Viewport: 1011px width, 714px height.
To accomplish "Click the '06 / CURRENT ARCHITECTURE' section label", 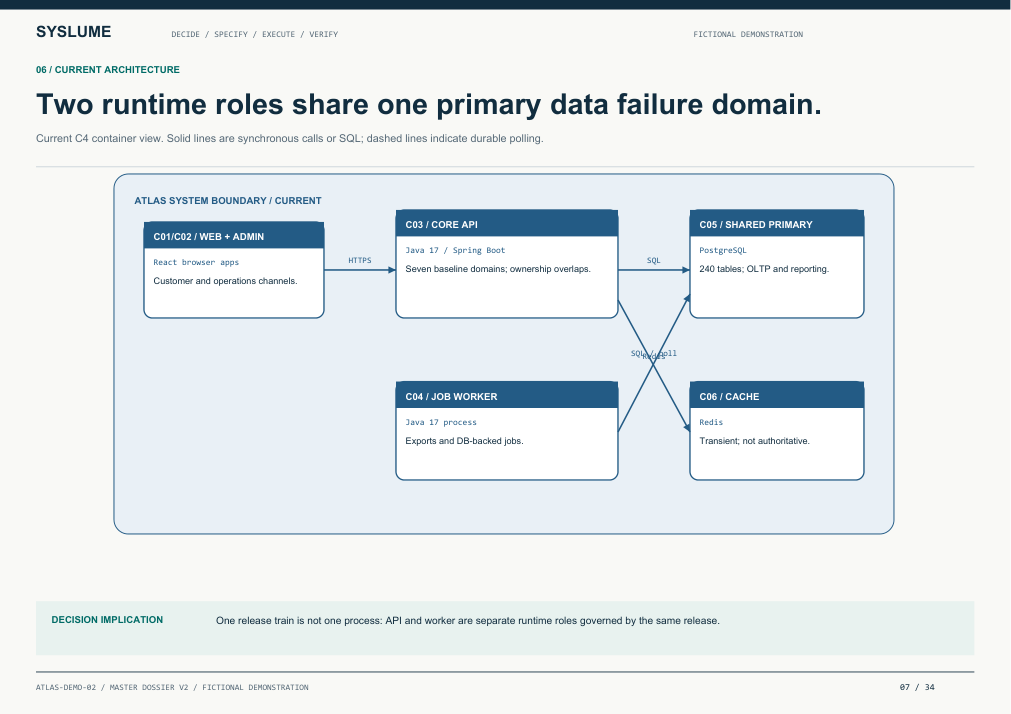I will click(x=108, y=70).
